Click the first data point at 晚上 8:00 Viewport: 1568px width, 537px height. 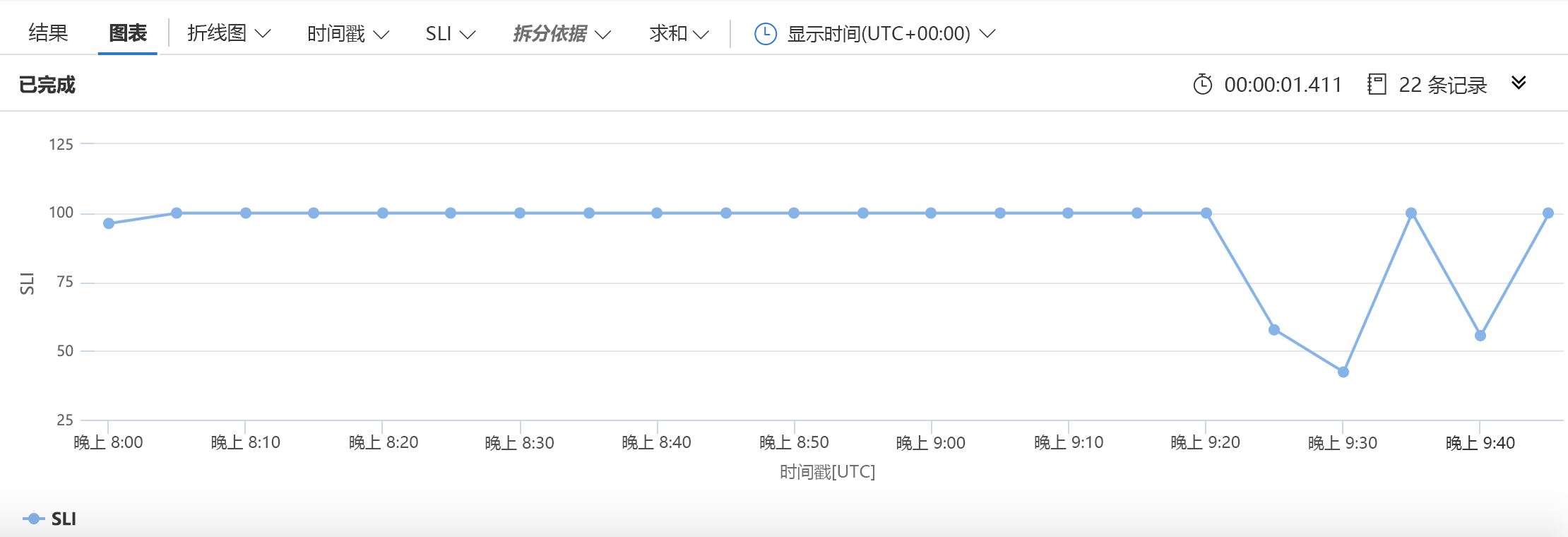point(109,223)
